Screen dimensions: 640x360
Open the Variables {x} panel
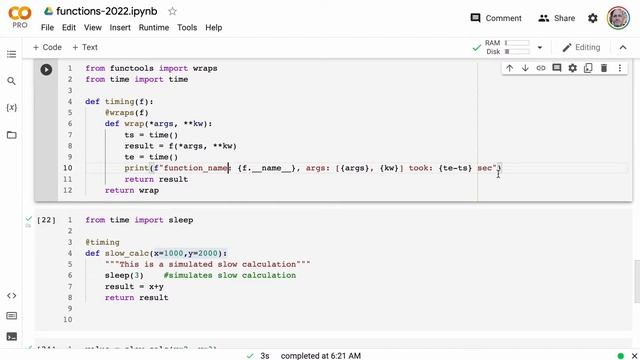point(11,107)
